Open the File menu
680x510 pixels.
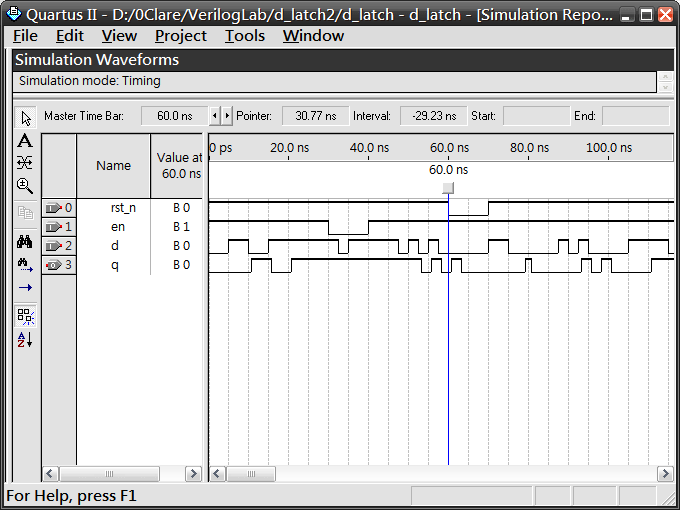pyautogui.click(x=25, y=36)
